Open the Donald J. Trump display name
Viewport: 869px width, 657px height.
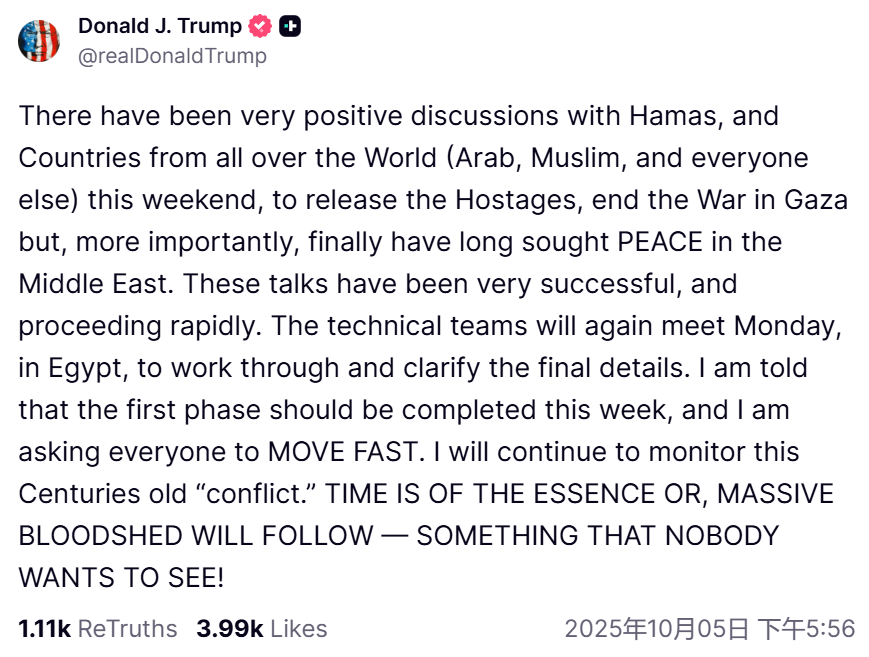tap(160, 26)
